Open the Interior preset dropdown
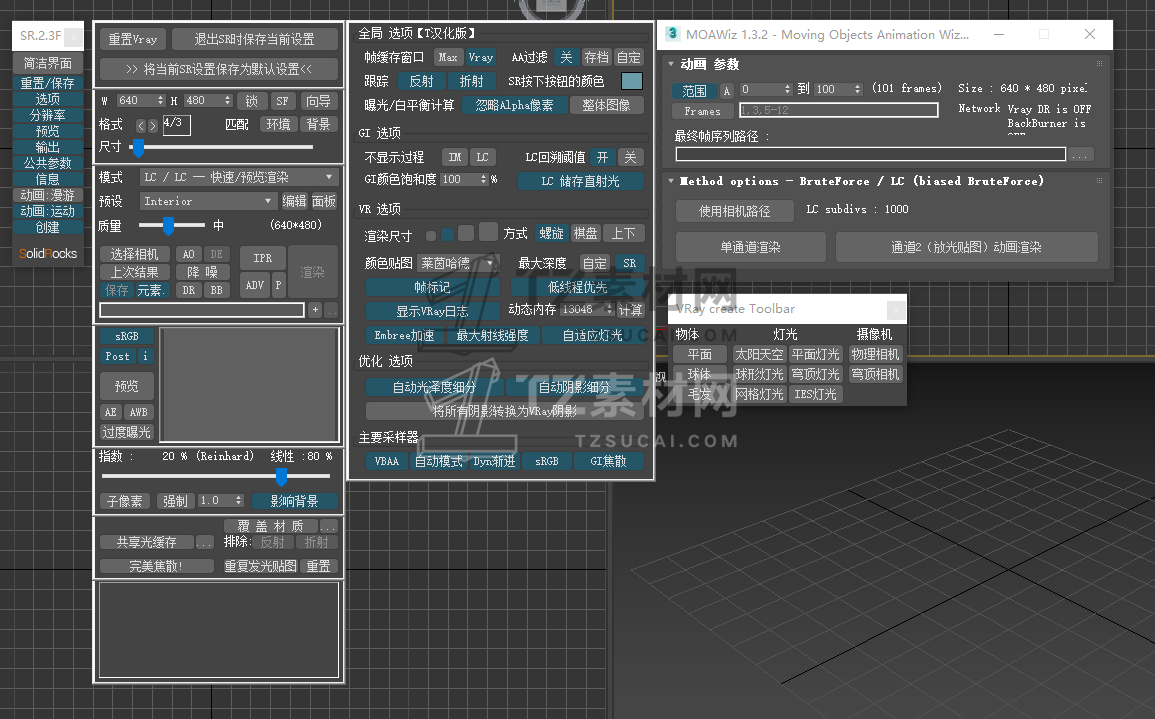The width and height of the screenshot is (1155, 719). pos(207,201)
